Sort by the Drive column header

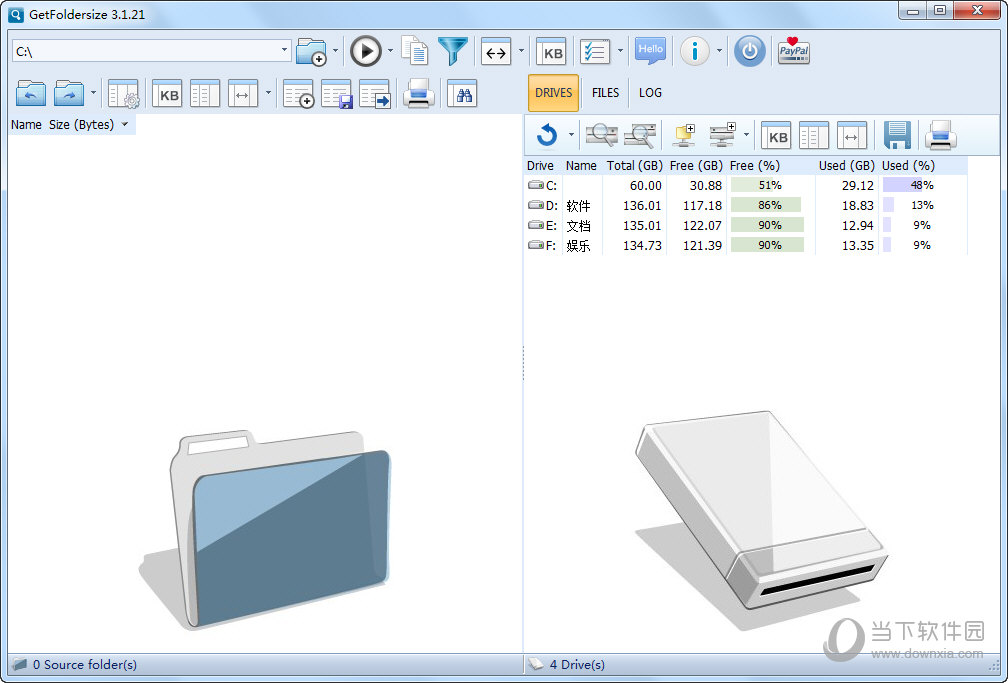tap(540, 166)
